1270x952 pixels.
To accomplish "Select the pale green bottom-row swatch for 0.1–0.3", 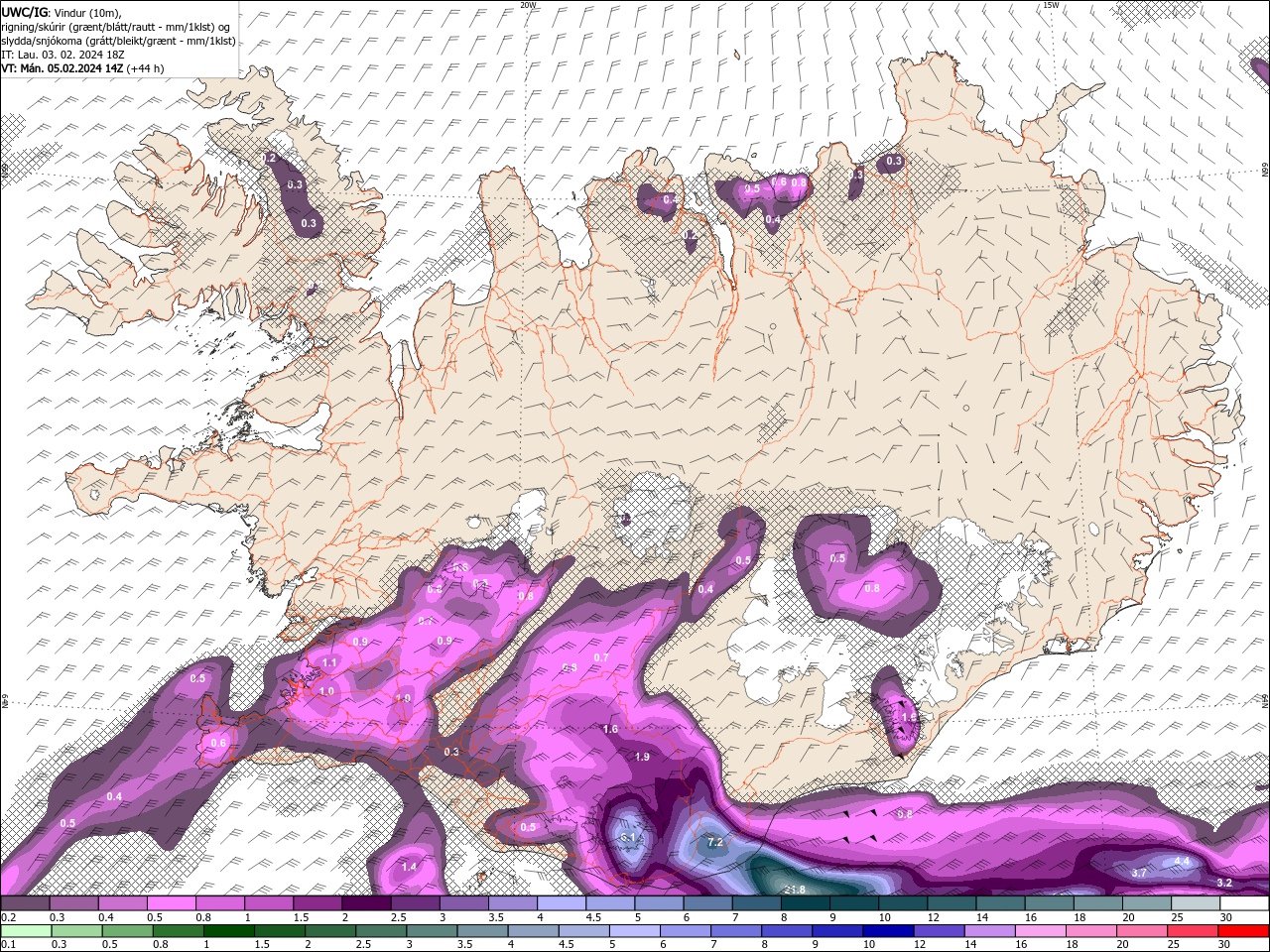I will pyautogui.click(x=25, y=931).
